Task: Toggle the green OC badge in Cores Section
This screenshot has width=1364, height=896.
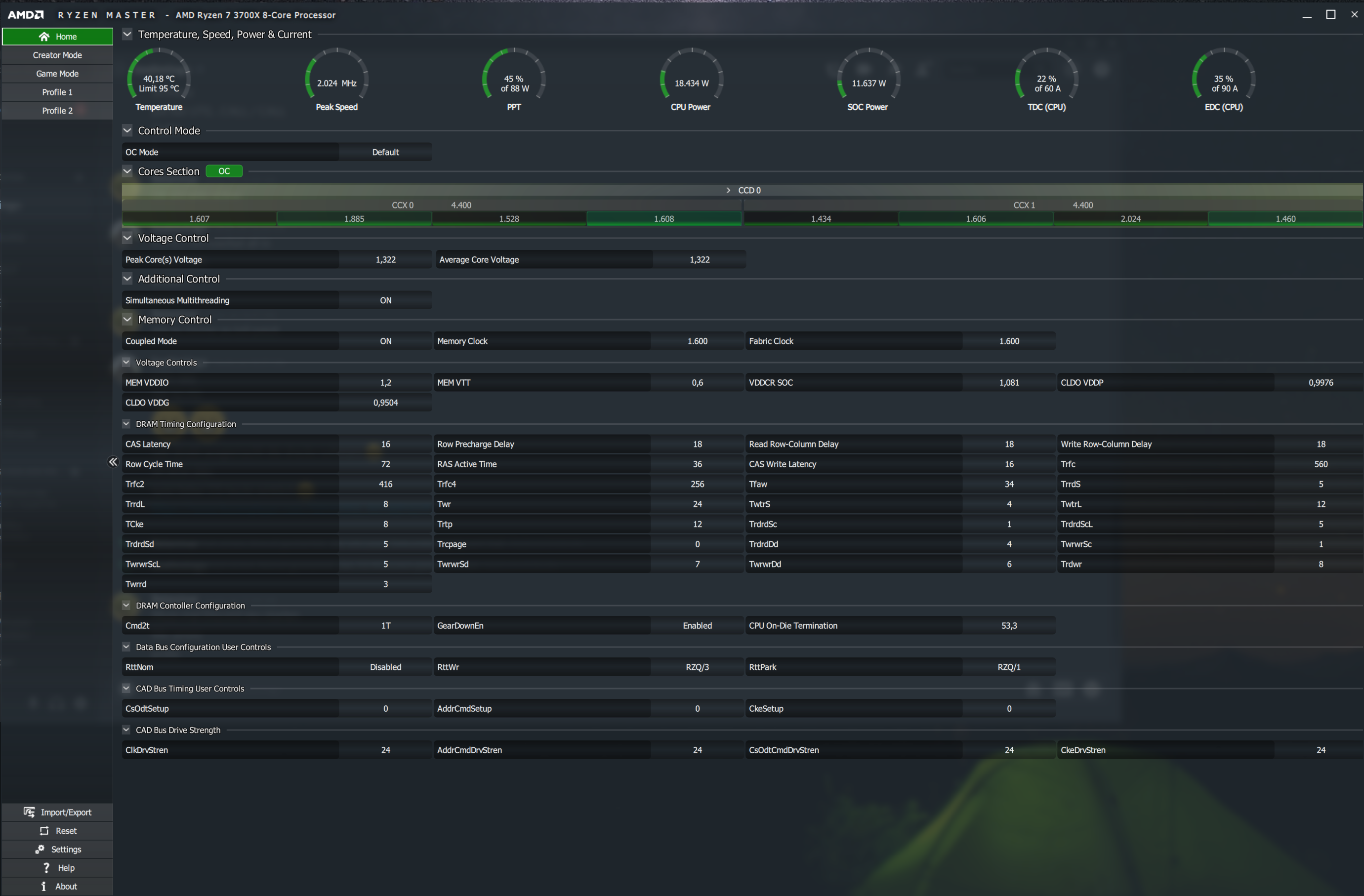Action: [224, 171]
